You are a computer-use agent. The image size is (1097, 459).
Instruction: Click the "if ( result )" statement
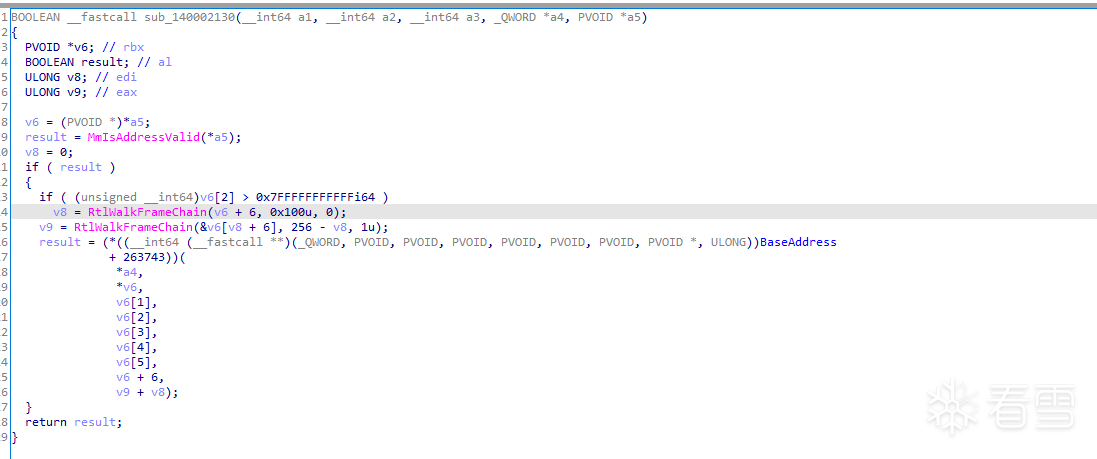pos(70,167)
